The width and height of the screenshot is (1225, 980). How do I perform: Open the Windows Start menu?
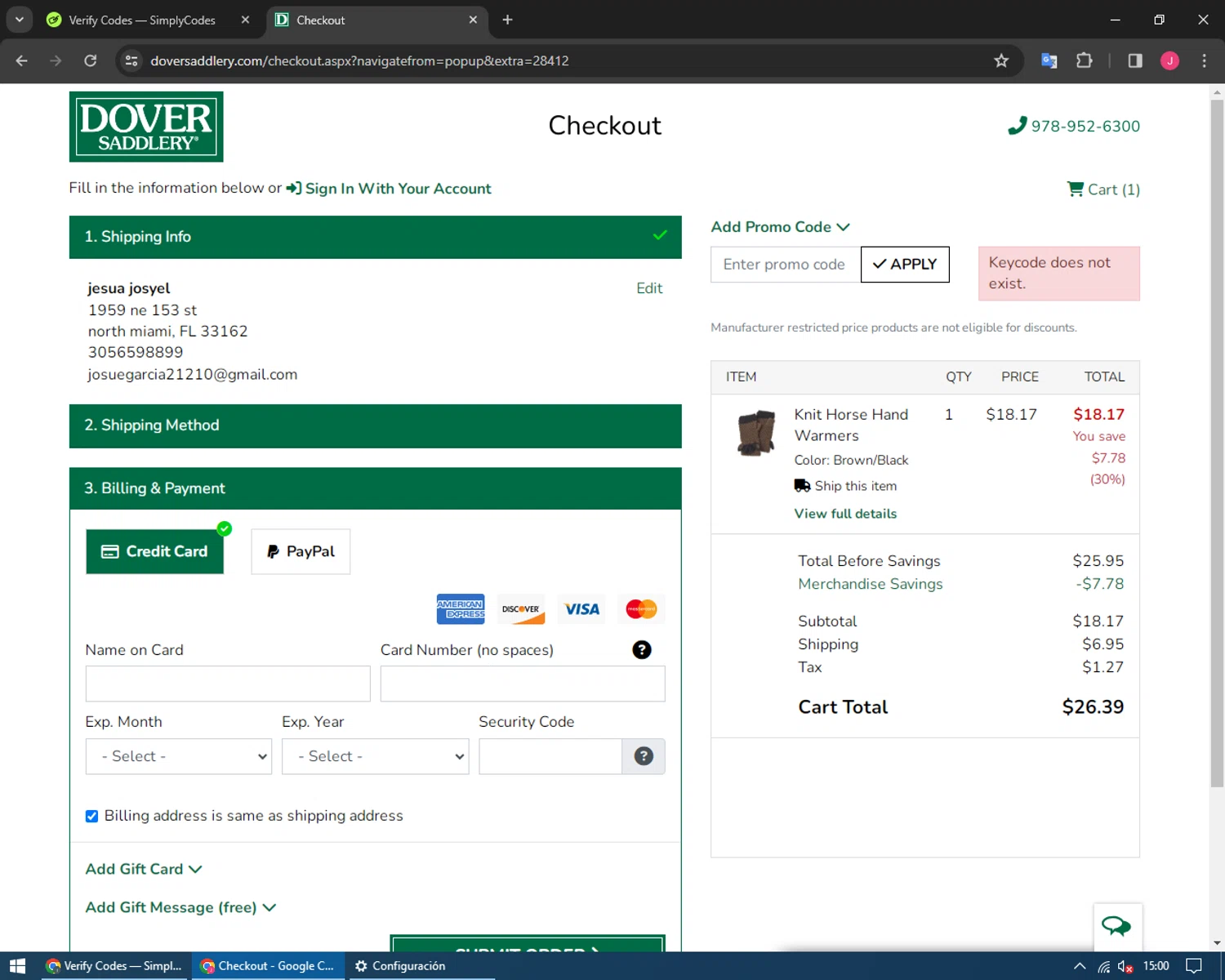point(17,966)
